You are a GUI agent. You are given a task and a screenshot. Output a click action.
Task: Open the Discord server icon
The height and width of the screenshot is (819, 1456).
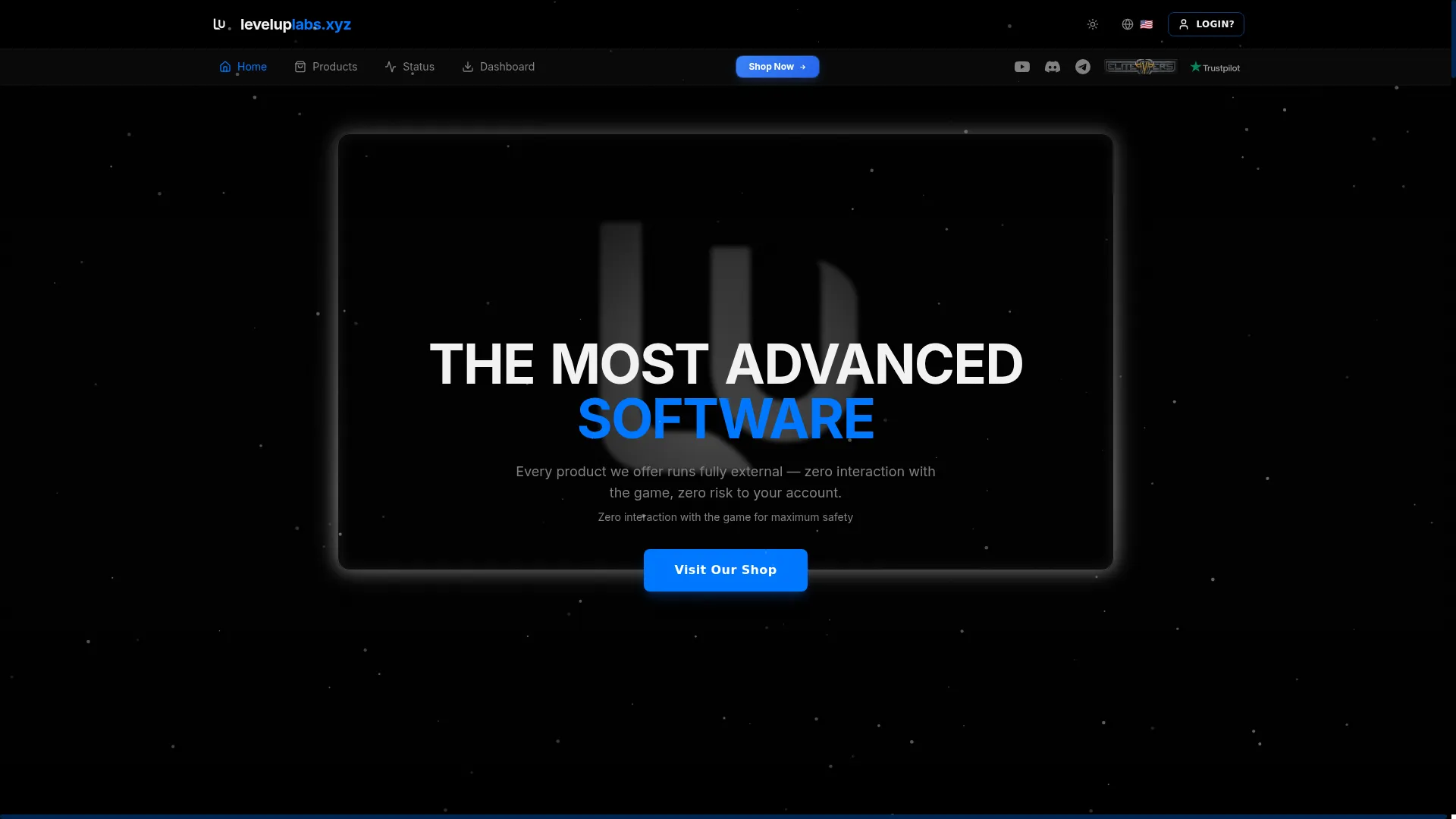pos(1053,67)
